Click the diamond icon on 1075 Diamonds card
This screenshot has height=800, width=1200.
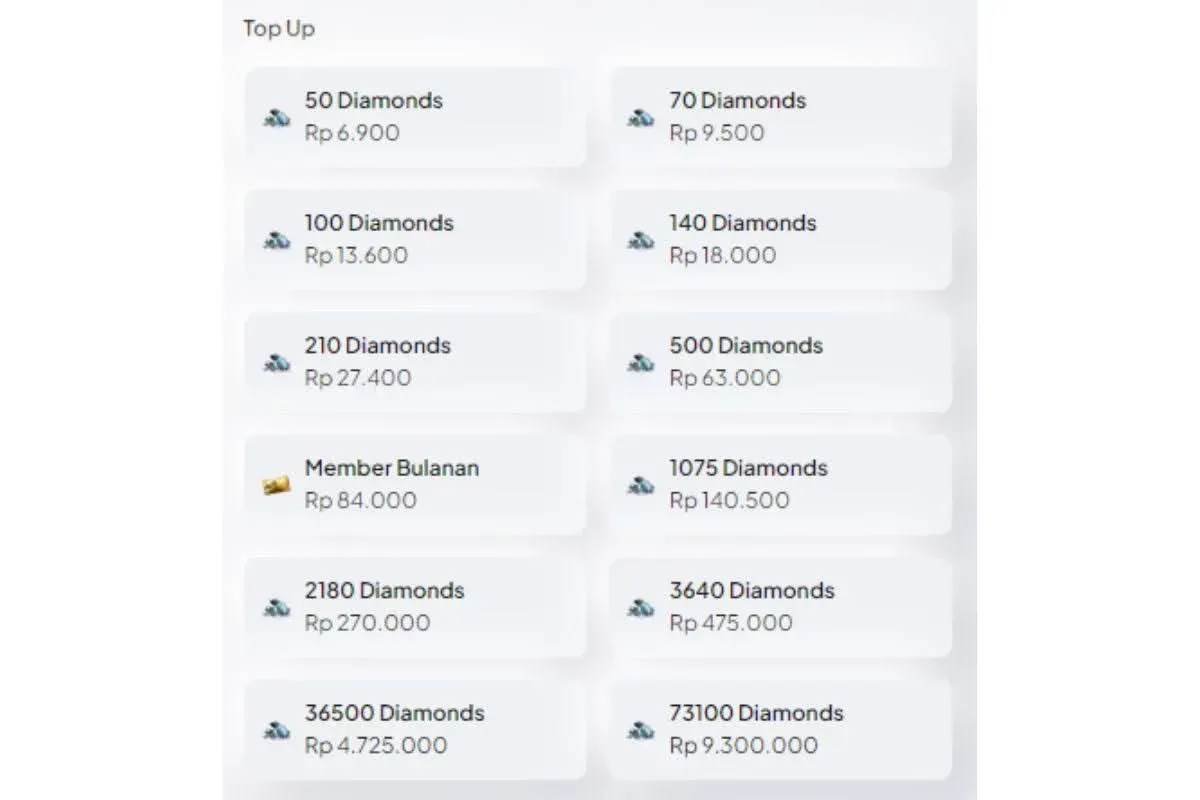coord(640,484)
